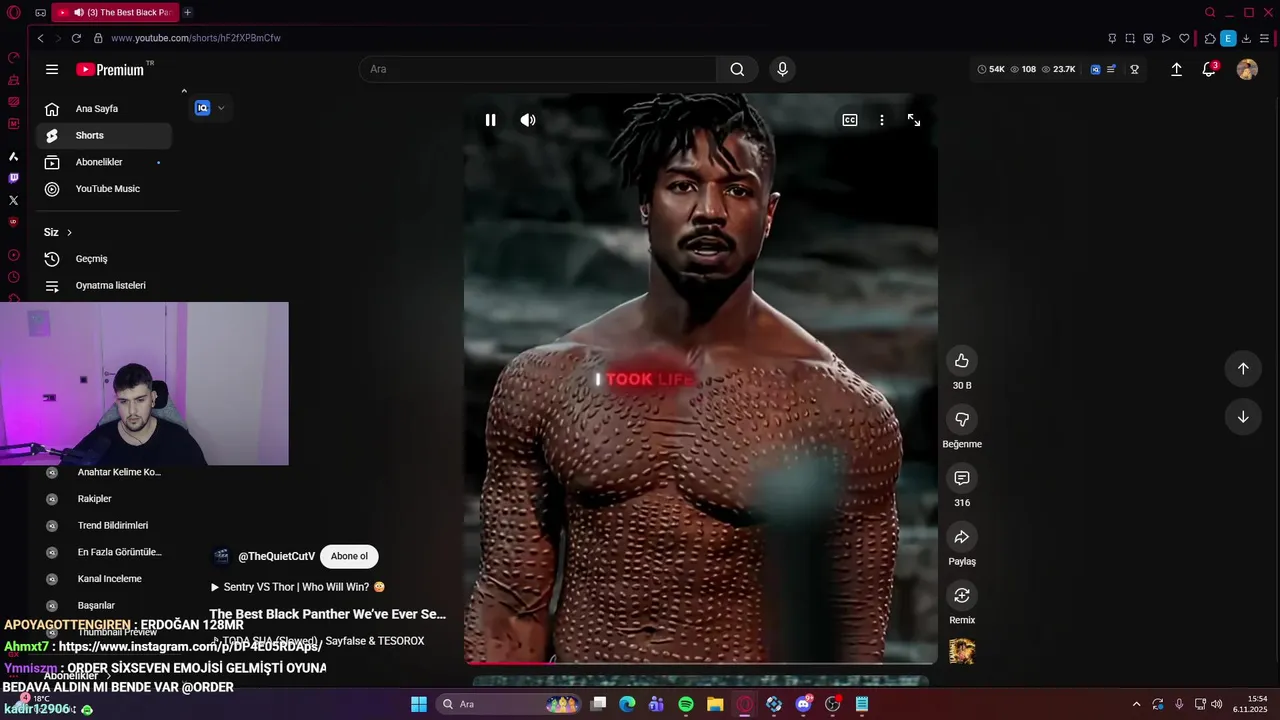The width and height of the screenshot is (1280, 720).
Task: Click the Short title 'The Best Black Panther'
Action: (327, 614)
